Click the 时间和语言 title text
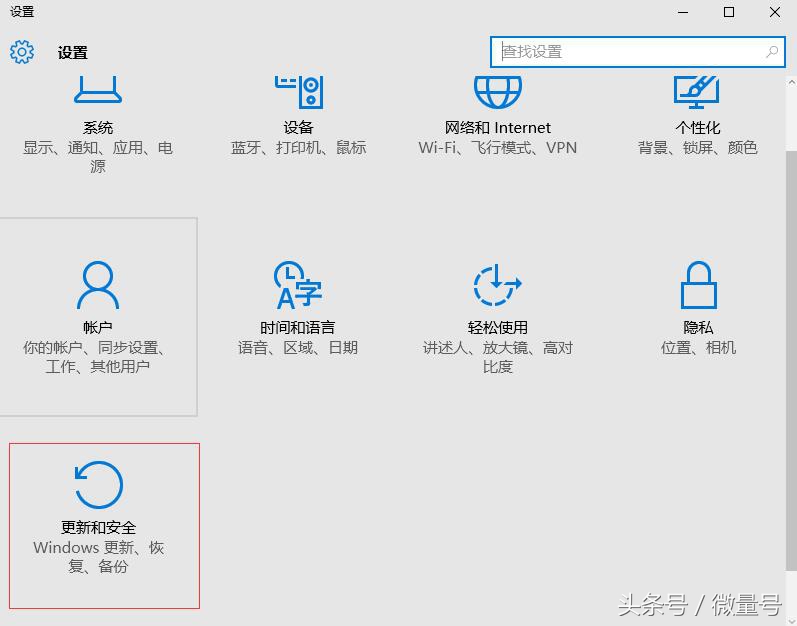 298,328
